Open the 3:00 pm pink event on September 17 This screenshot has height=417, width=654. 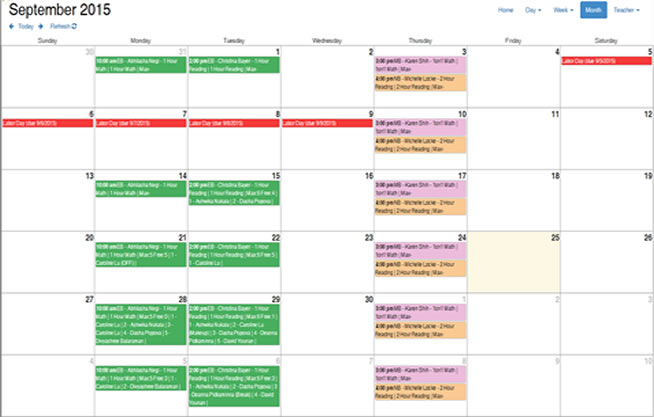[x=420, y=189]
